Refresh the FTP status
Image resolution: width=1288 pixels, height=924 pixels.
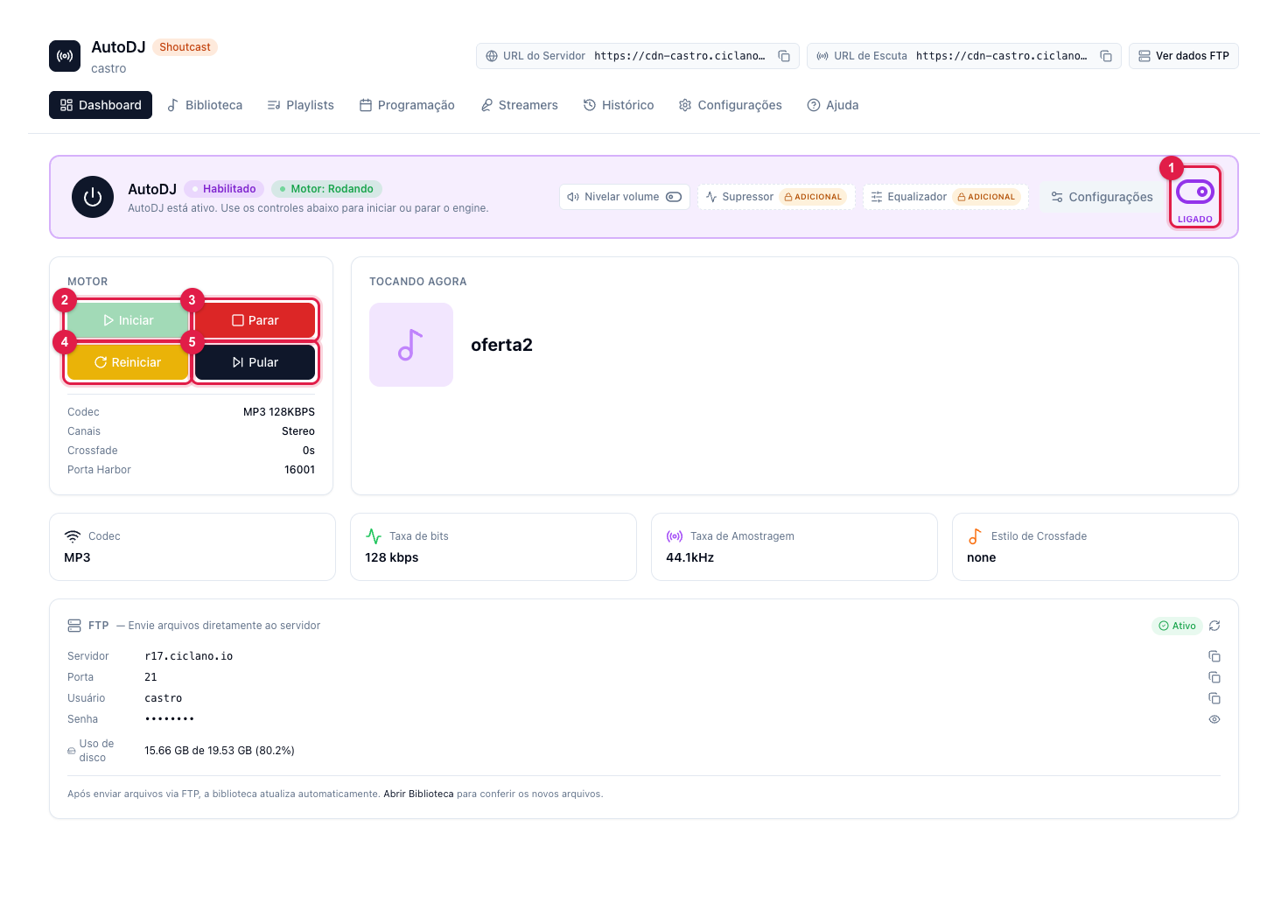1214,626
